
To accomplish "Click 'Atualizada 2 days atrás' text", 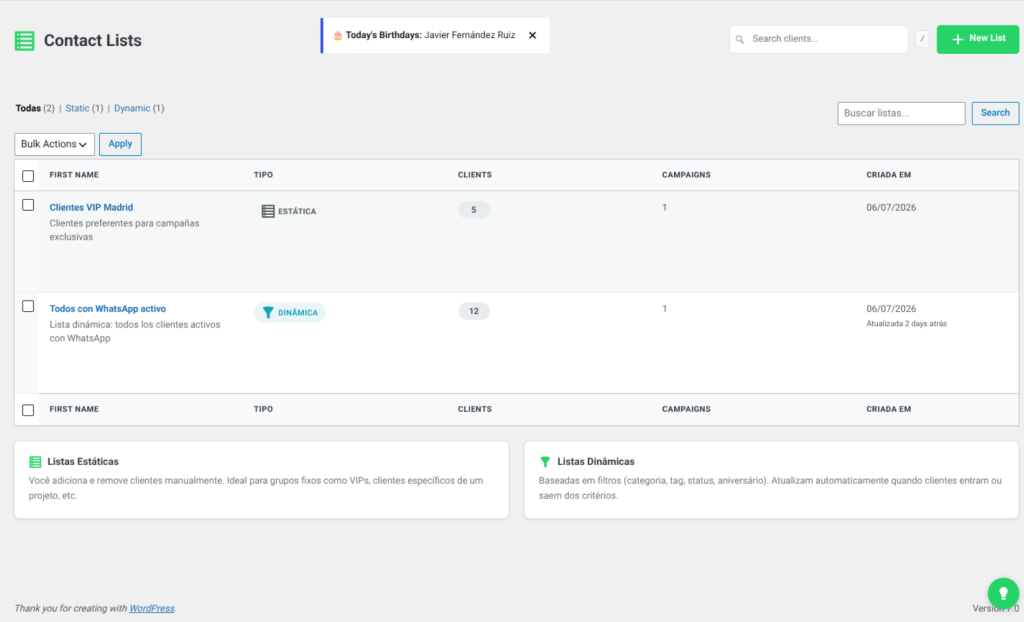I will tap(906, 323).
